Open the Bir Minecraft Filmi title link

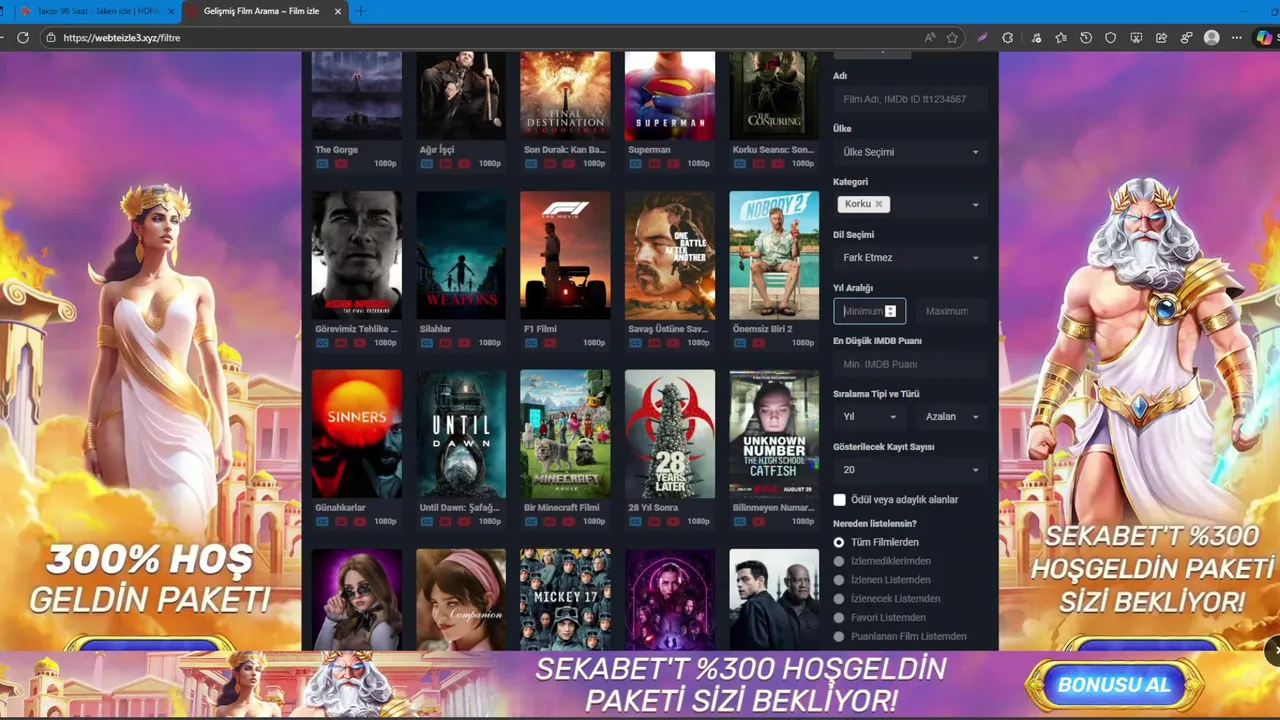562,508
